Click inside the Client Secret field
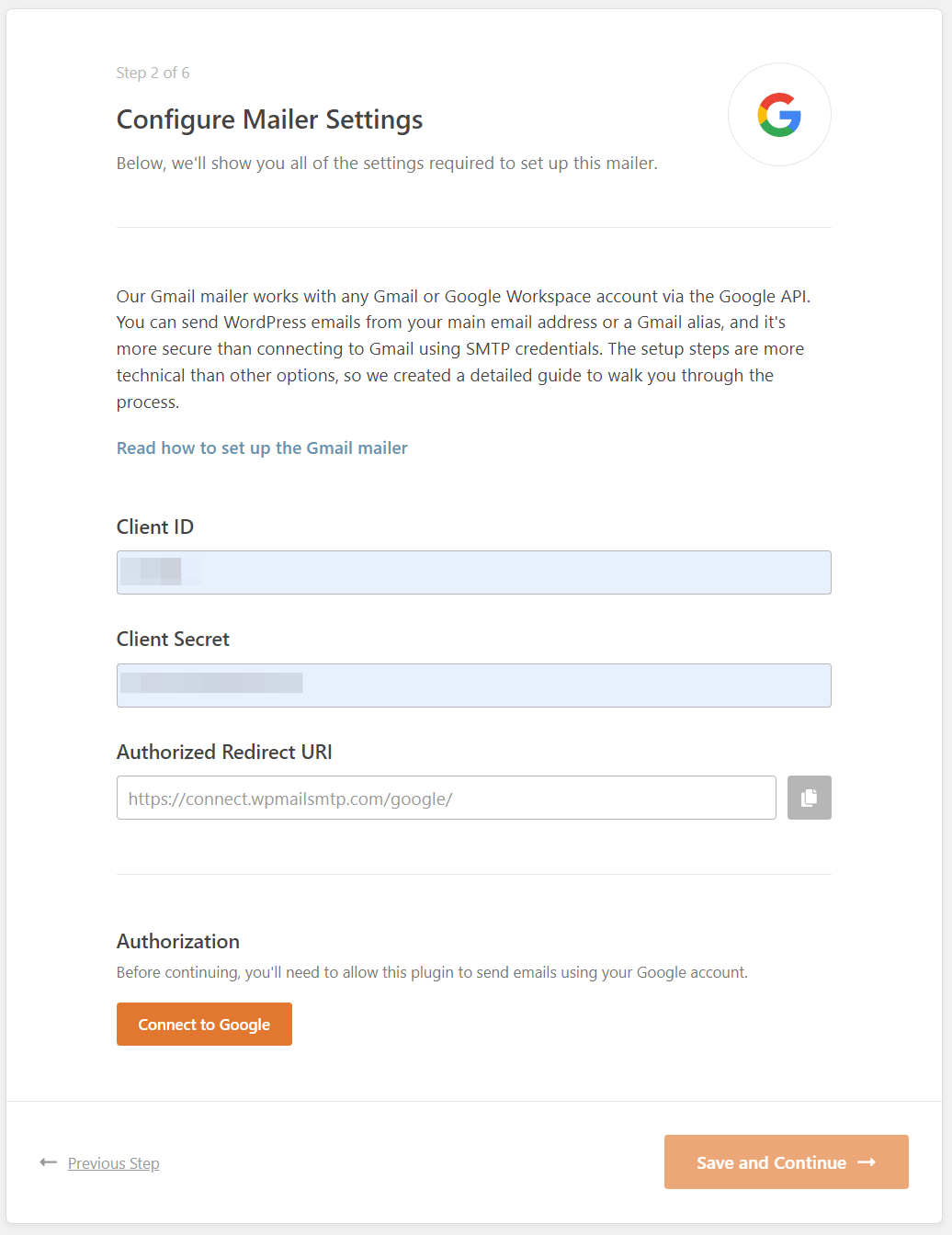This screenshot has height=1235, width=952. [473, 685]
